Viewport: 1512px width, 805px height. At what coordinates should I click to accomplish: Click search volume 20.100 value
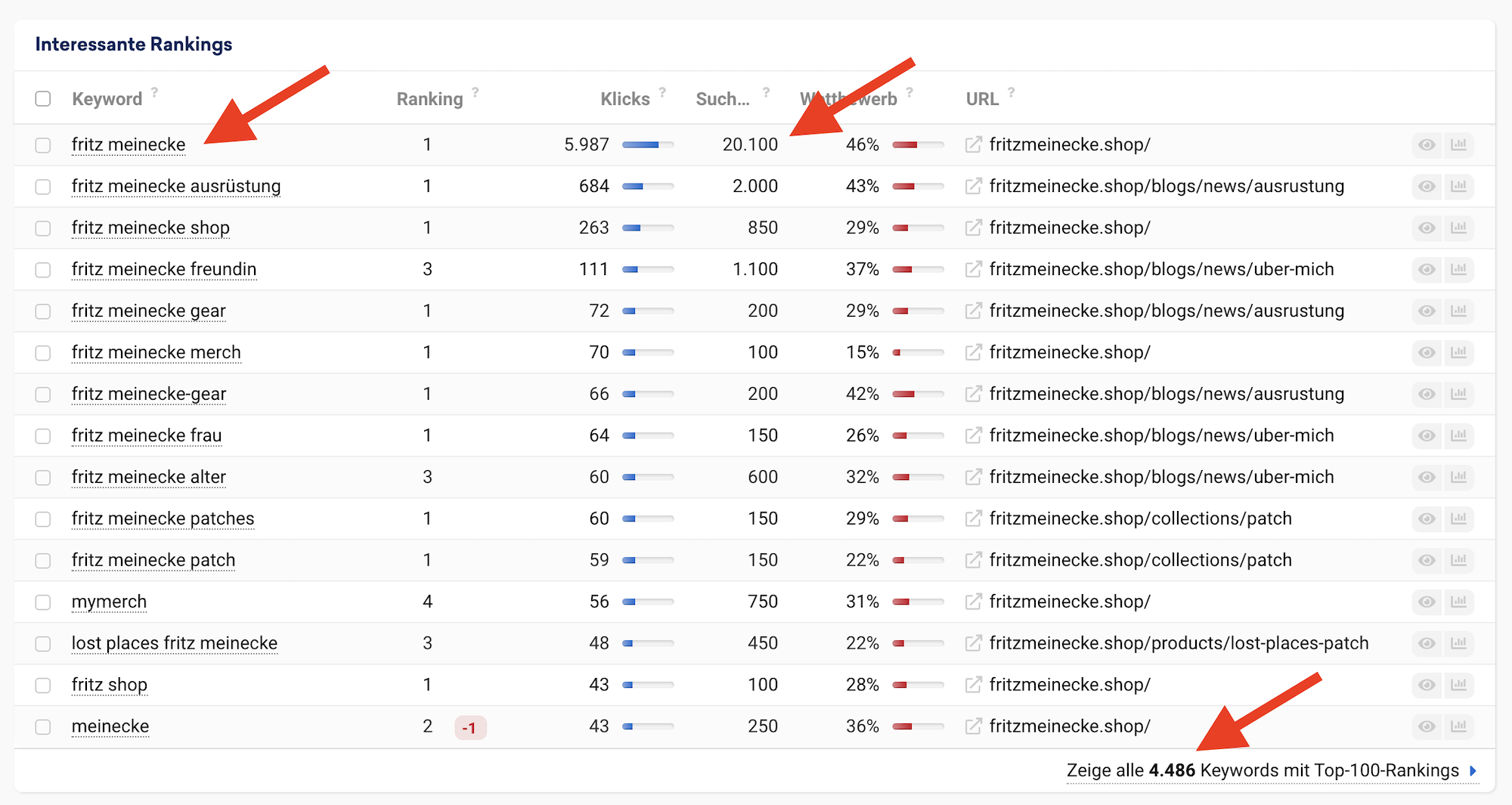tap(750, 144)
